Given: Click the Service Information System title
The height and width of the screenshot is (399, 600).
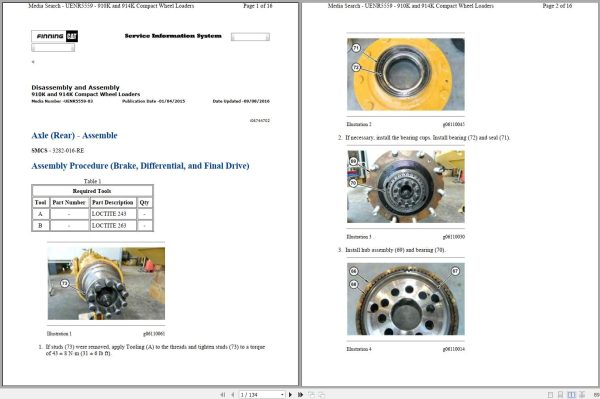Looking at the screenshot, I should (x=173, y=36).
